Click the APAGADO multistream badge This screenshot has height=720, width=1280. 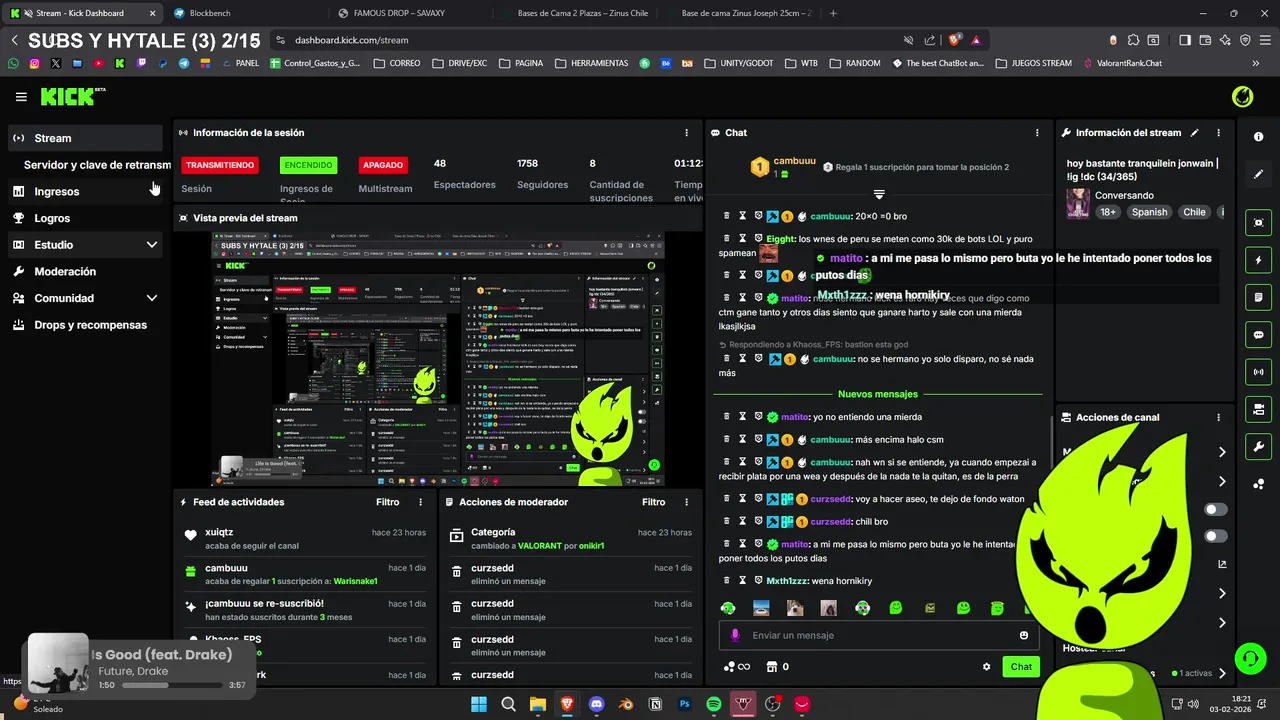coord(383,165)
